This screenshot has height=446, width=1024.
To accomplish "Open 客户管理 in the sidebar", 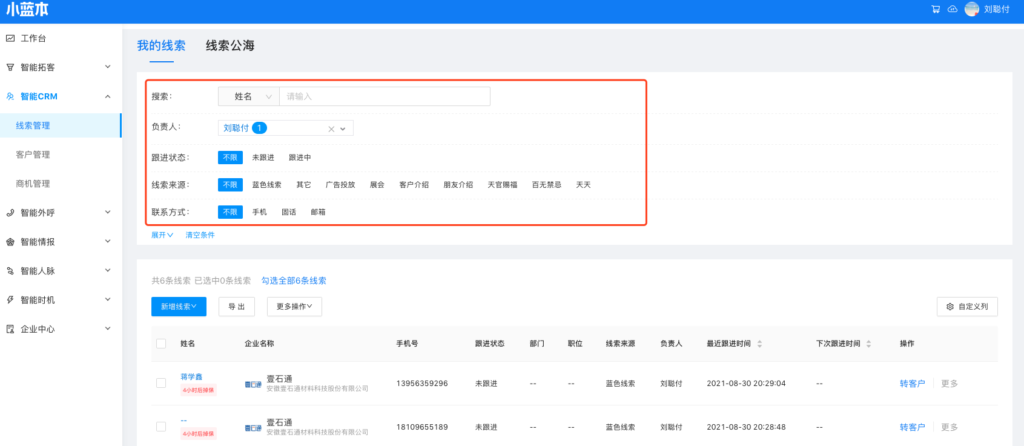I will (33, 155).
